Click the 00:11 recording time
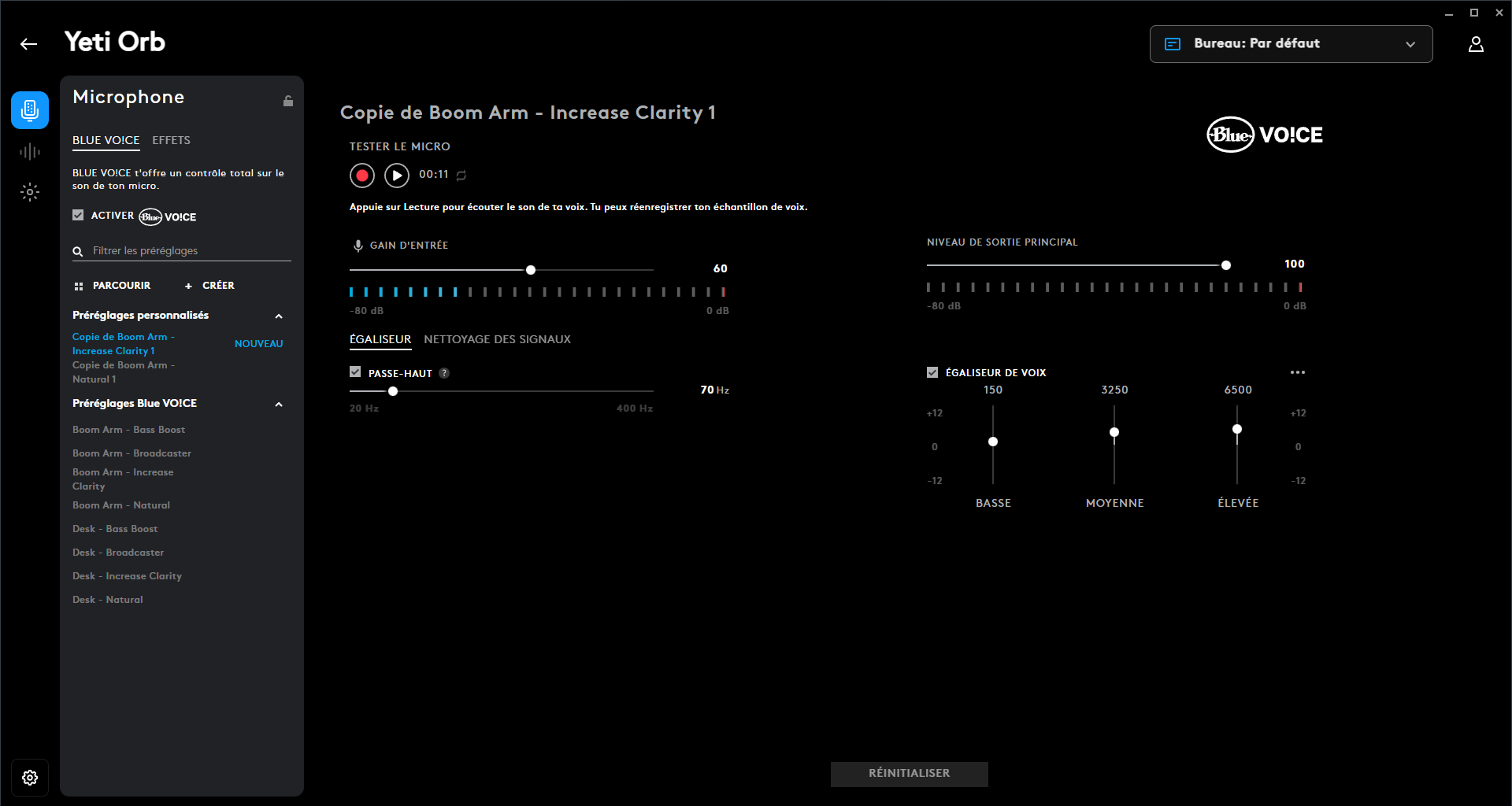This screenshot has width=1512, height=806. (x=434, y=175)
